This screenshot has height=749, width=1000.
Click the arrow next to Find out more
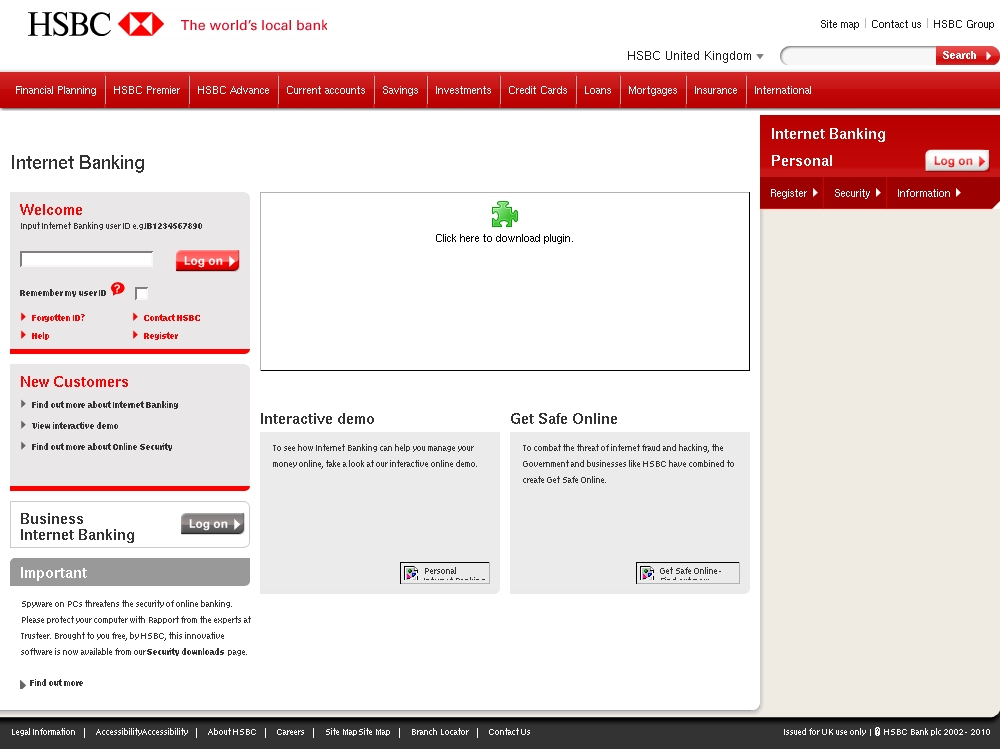pos(23,685)
